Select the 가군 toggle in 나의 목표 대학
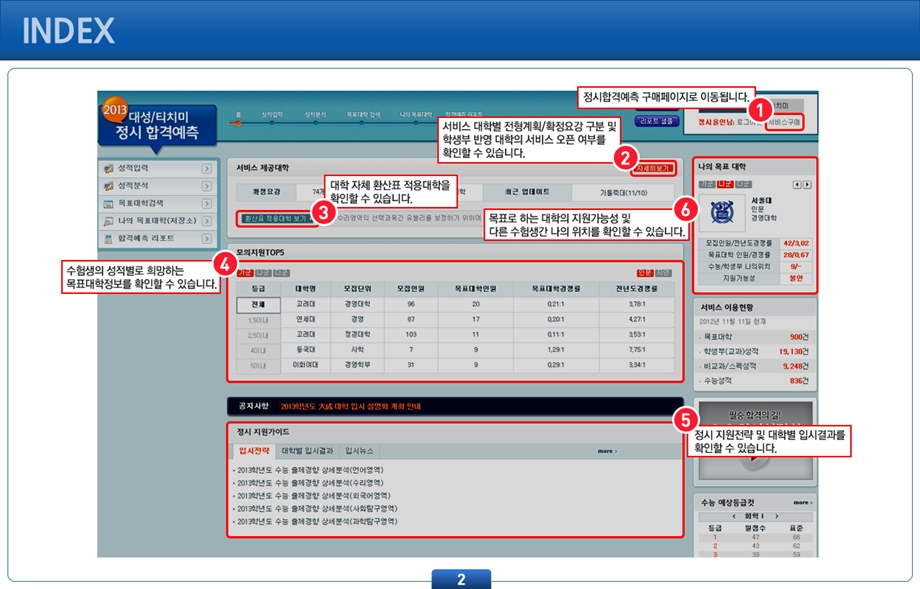The height and width of the screenshot is (589, 920). tap(707, 184)
